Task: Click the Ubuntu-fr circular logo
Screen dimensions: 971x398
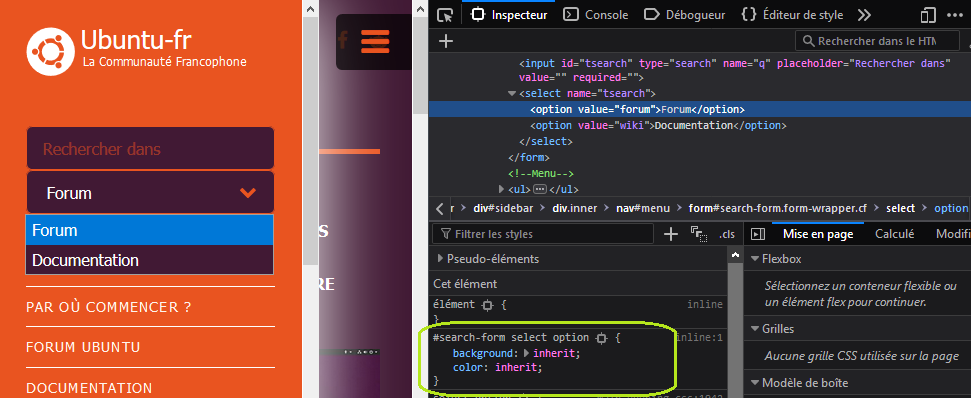Action: tap(51, 51)
